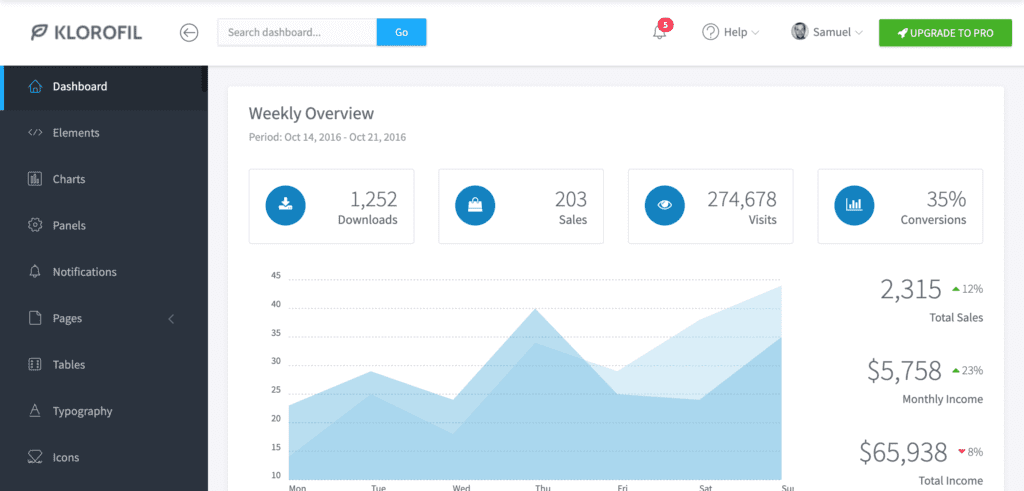Select Panels in the sidebar
The width and height of the screenshot is (1024, 491).
click(104, 225)
